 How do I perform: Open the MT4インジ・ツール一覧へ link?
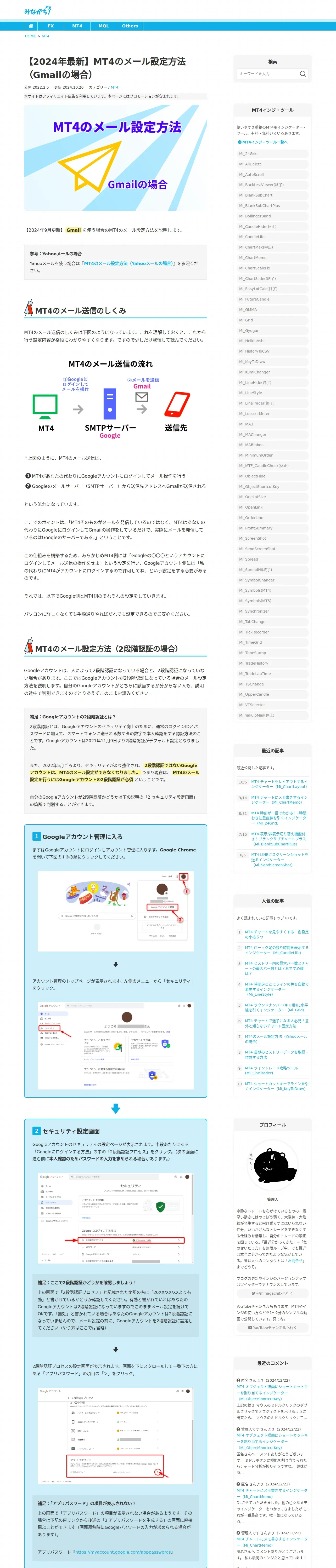click(262, 142)
